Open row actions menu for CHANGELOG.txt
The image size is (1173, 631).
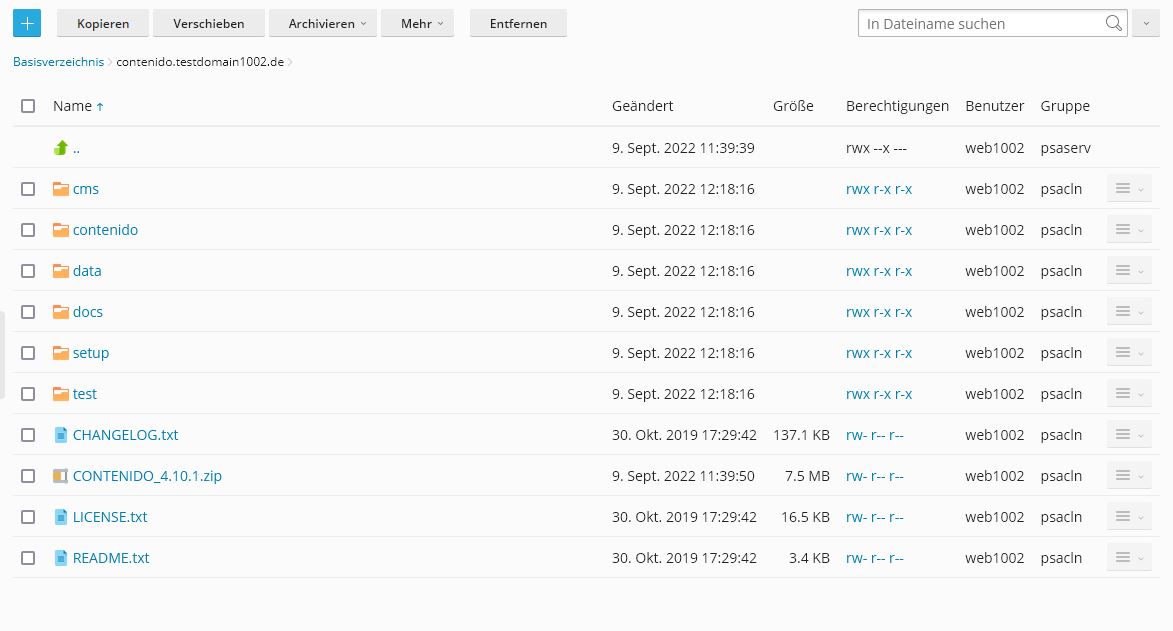[1129, 435]
